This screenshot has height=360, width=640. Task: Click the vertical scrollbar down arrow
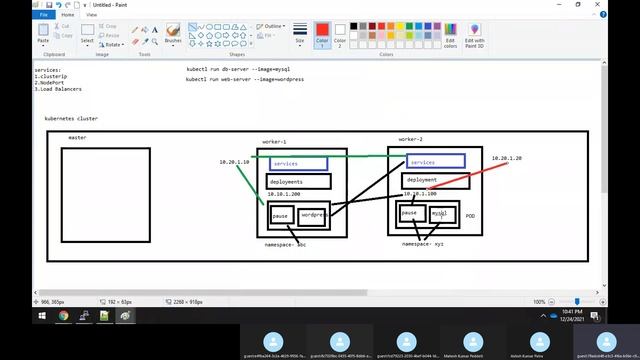604,285
